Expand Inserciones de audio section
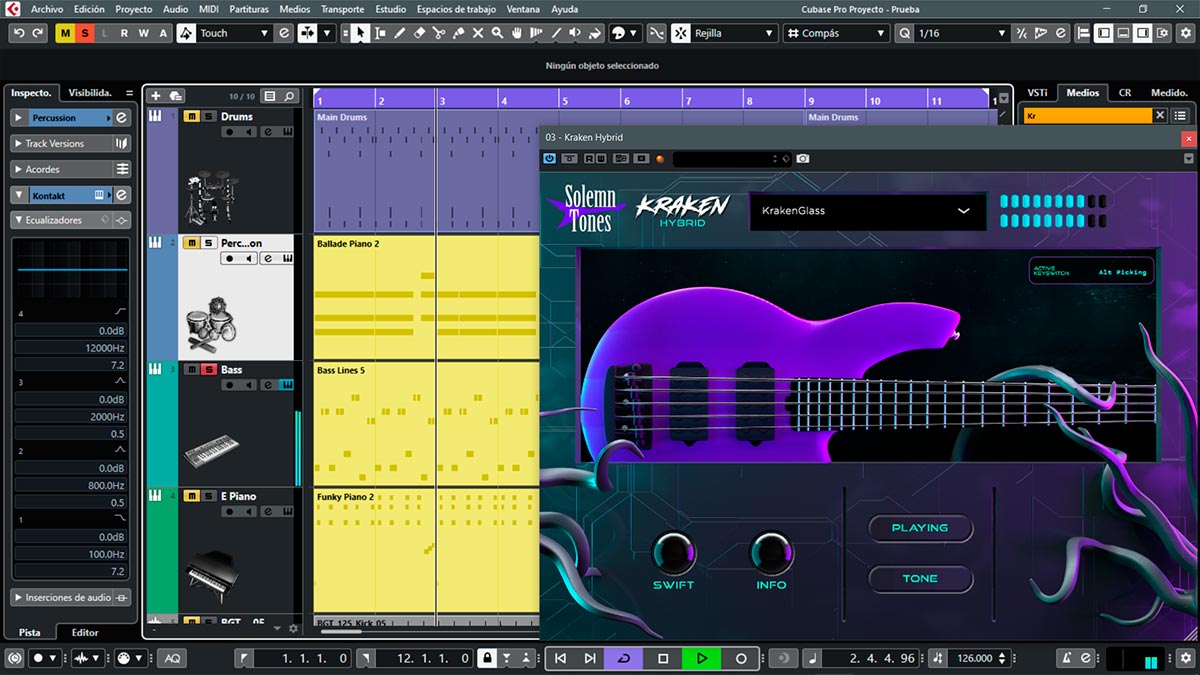This screenshot has width=1200, height=675. (x=19, y=598)
